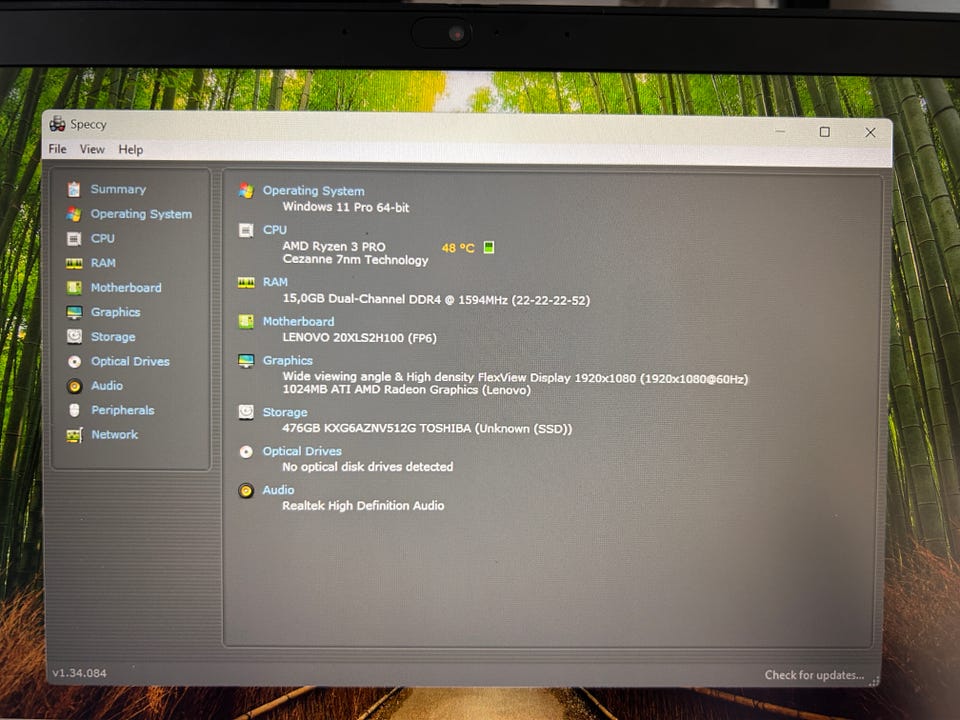The image size is (960, 720).
Task: Click the Motherboard icon in summary pane
Action: click(x=246, y=321)
